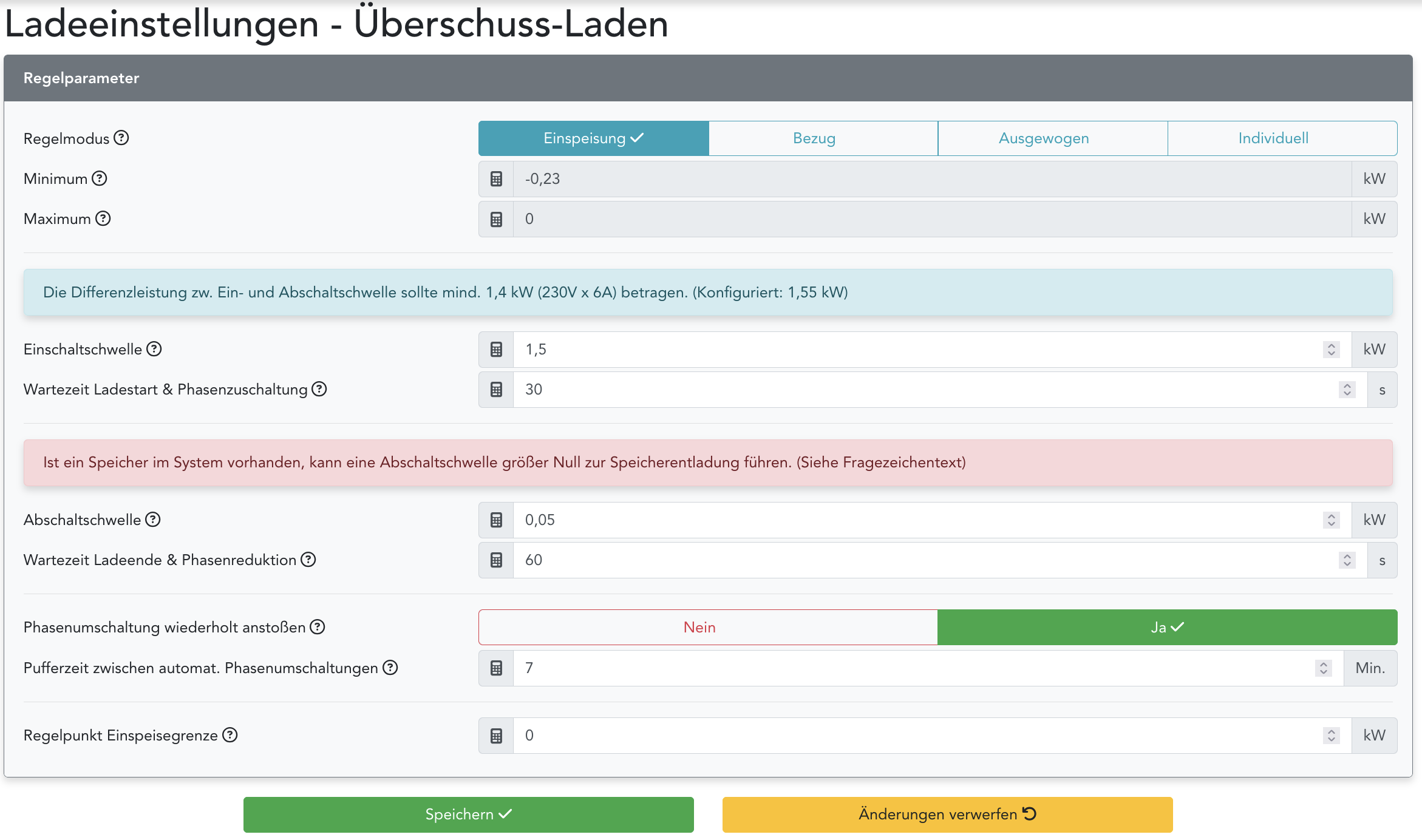The width and height of the screenshot is (1422, 840).
Task: Click the Pufferzeit minutes stepper arrows
Action: 1323,668
